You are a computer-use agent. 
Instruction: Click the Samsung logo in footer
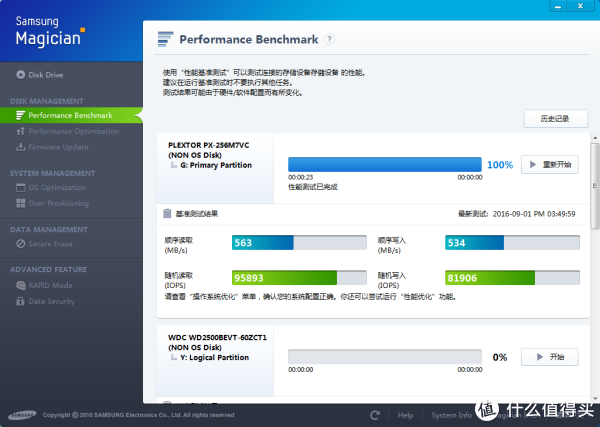pyautogui.click(x=22, y=415)
